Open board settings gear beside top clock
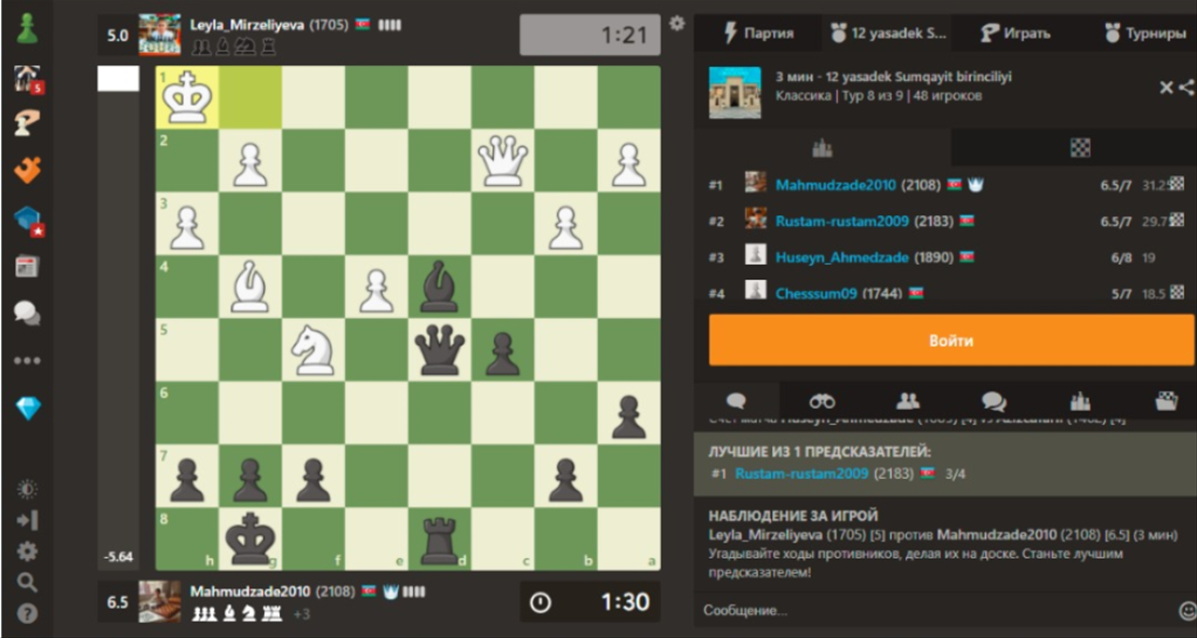 [676, 24]
